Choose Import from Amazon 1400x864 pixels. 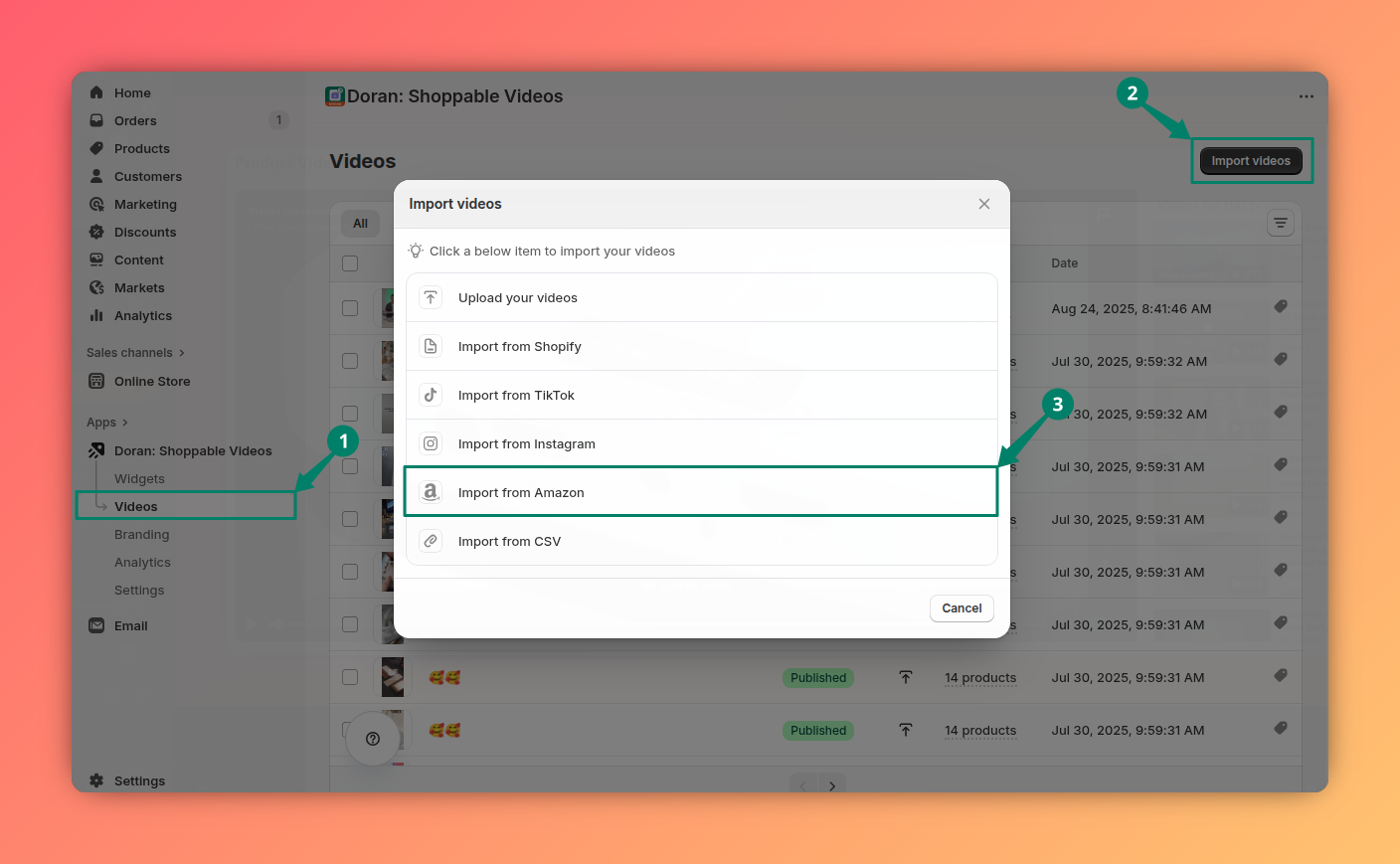(x=701, y=492)
